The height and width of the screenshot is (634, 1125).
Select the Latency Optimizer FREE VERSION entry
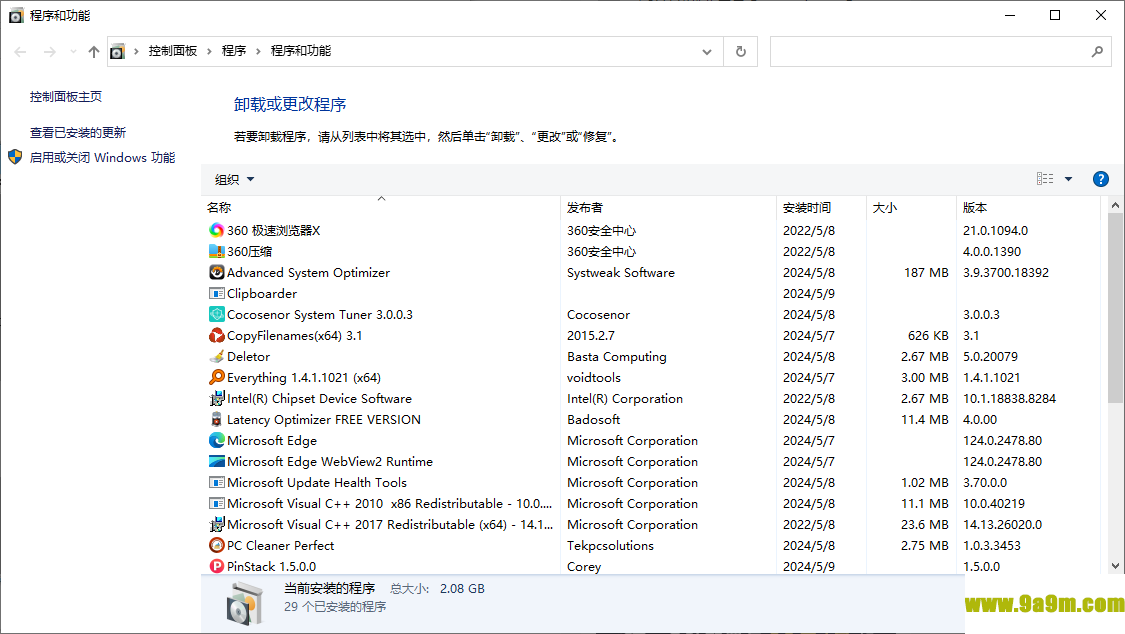click(650, 420)
